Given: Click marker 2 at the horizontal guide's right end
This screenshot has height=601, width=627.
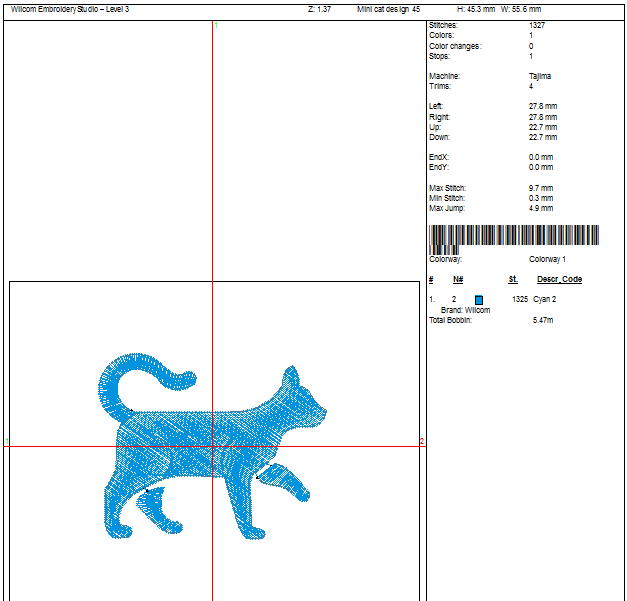Looking at the screenshot, I should pyautogui.click(x=422, y=441).
